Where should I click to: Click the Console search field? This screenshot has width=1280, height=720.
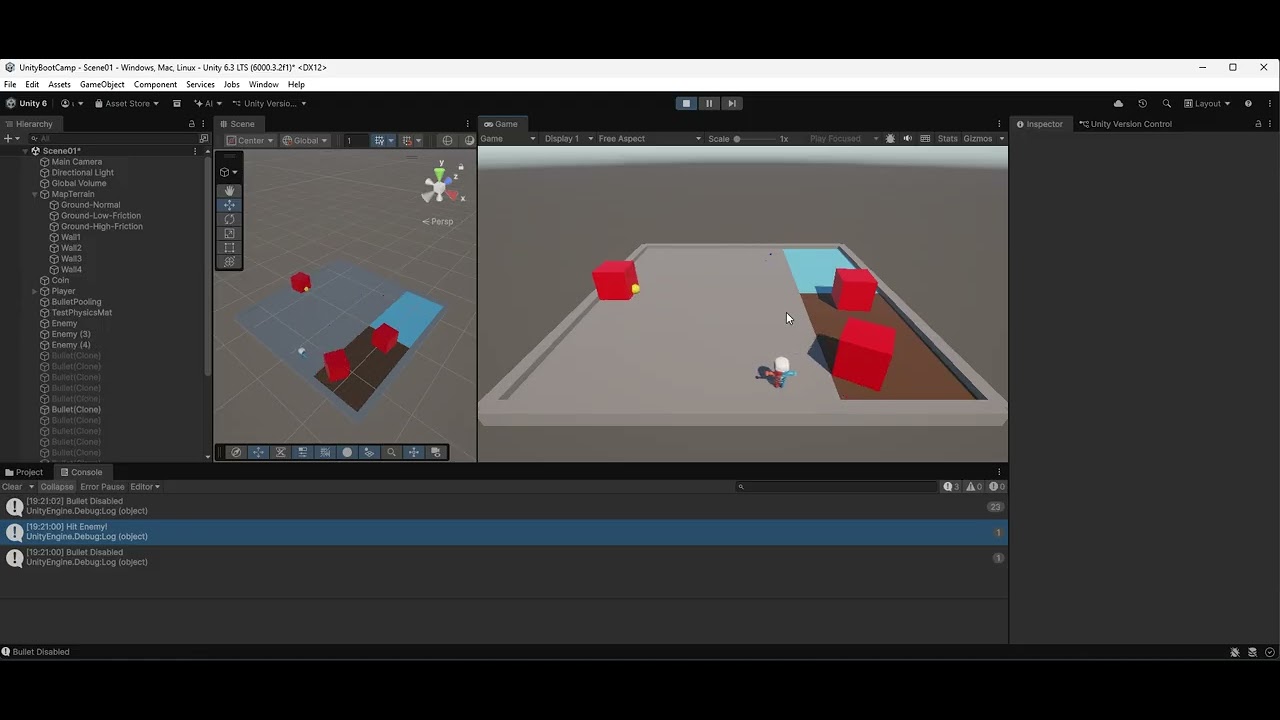click(838, 487)
